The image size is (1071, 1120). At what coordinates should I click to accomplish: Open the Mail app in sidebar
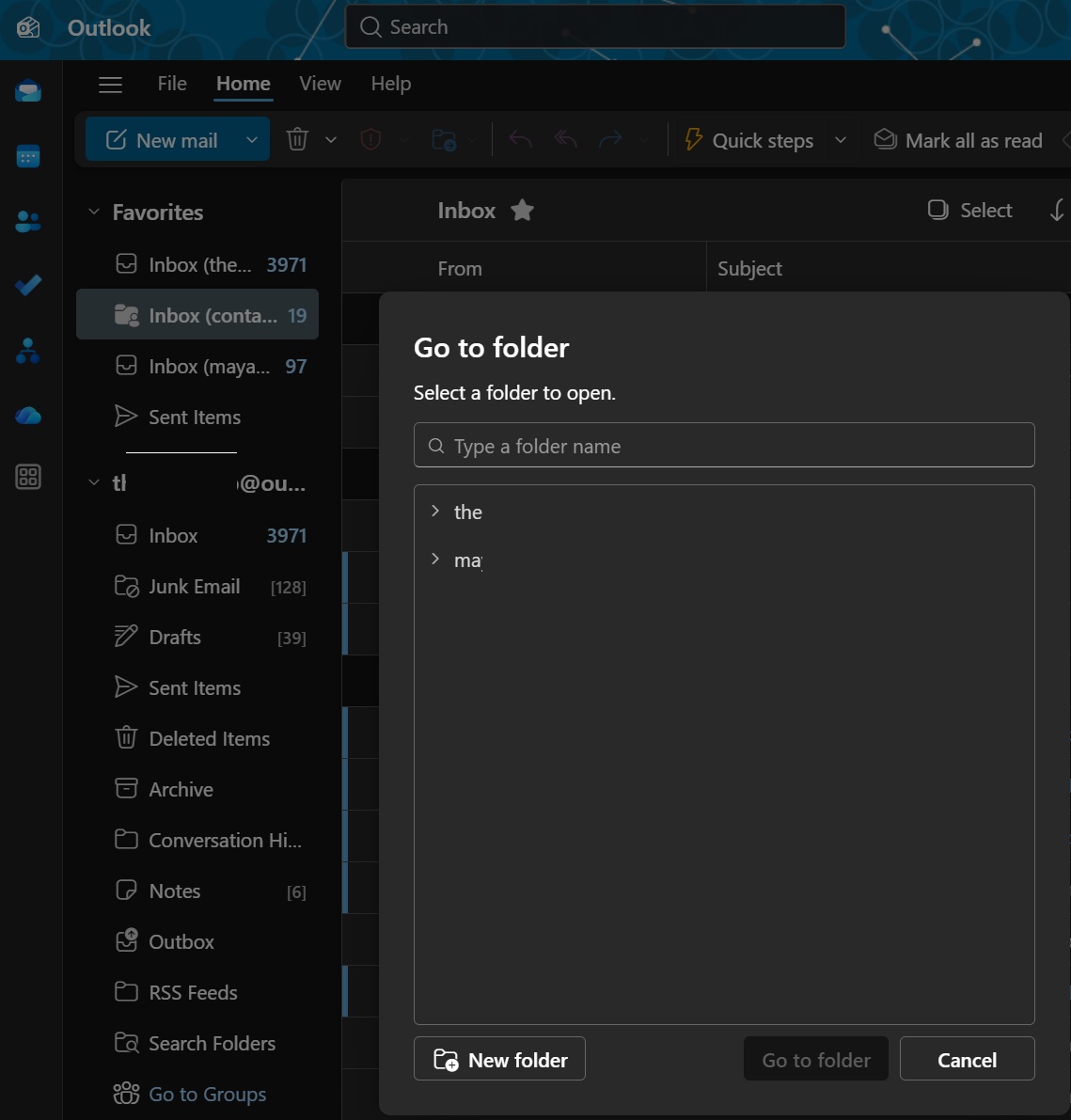28,91
